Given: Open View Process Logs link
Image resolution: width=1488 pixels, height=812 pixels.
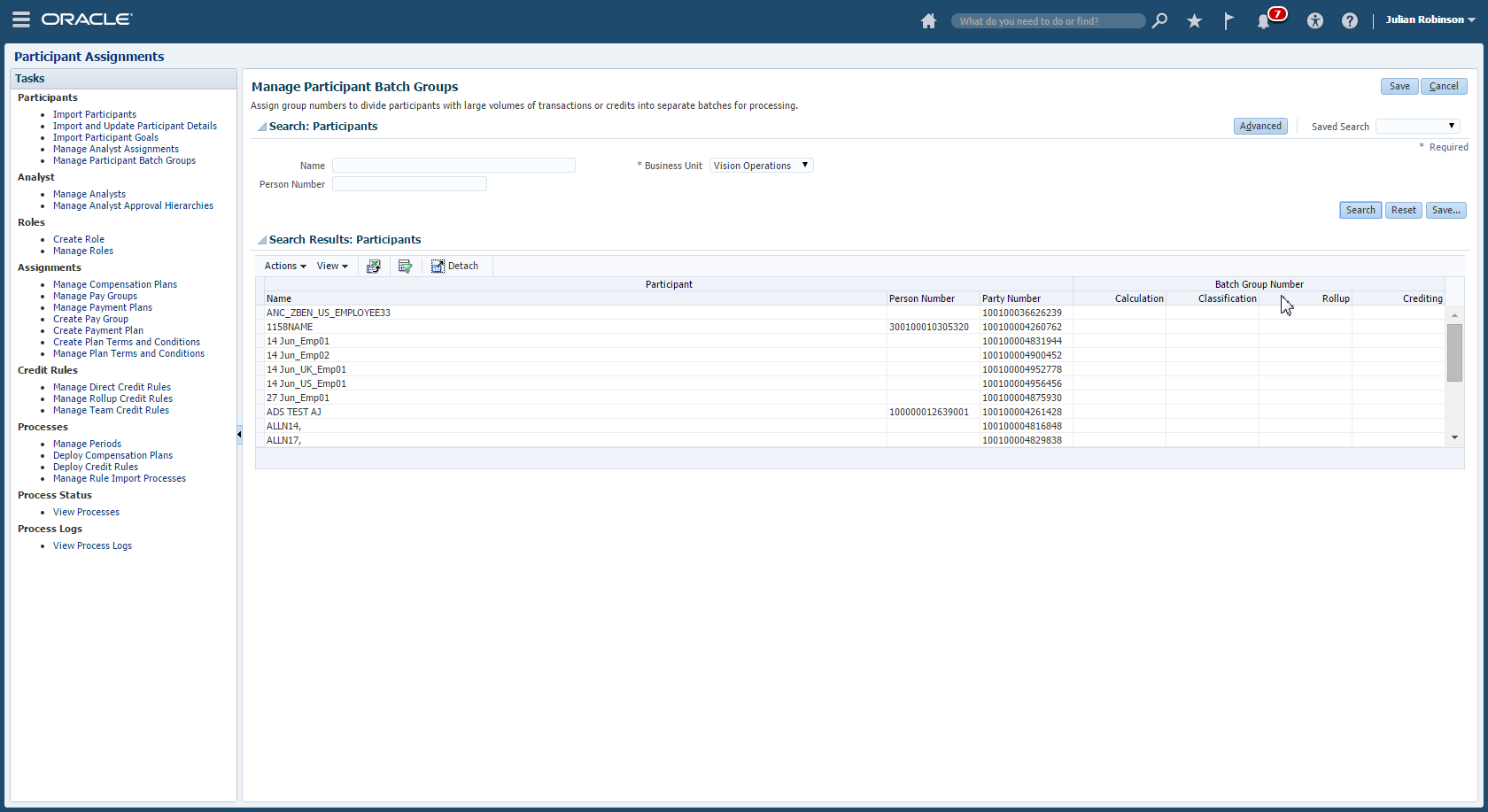Looking at the screenshot, I should click(92, 545).
